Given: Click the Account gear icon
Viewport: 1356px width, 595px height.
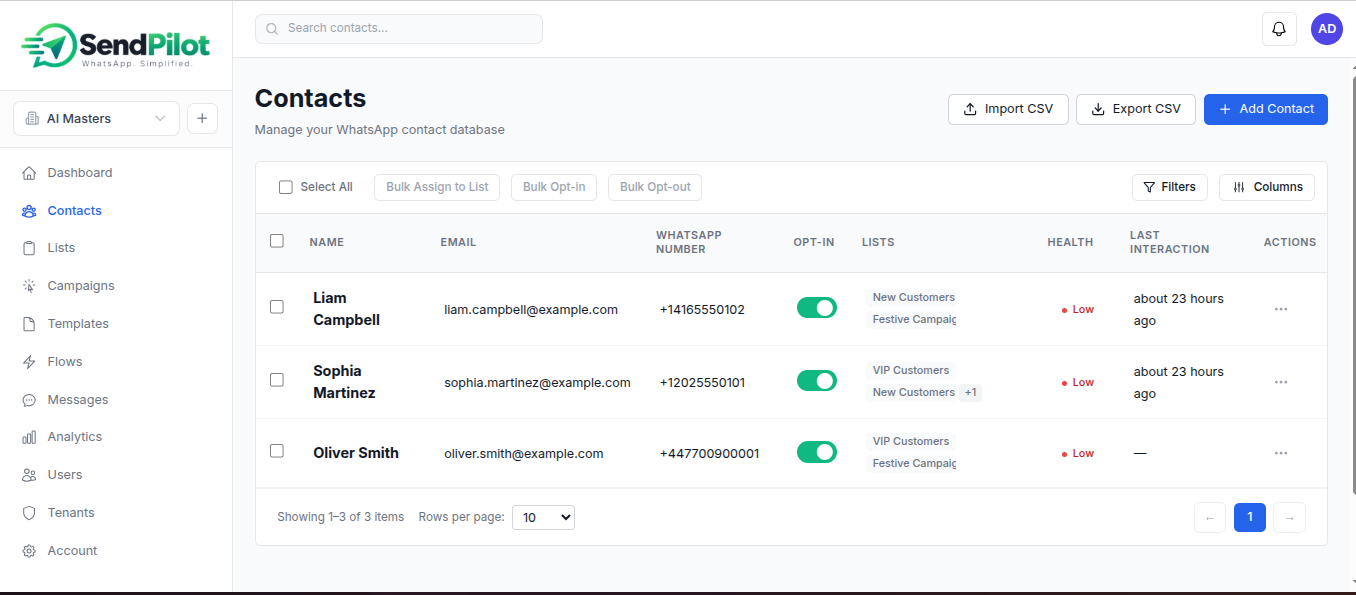Looking at the screenshot, I should tap(29, 551).
